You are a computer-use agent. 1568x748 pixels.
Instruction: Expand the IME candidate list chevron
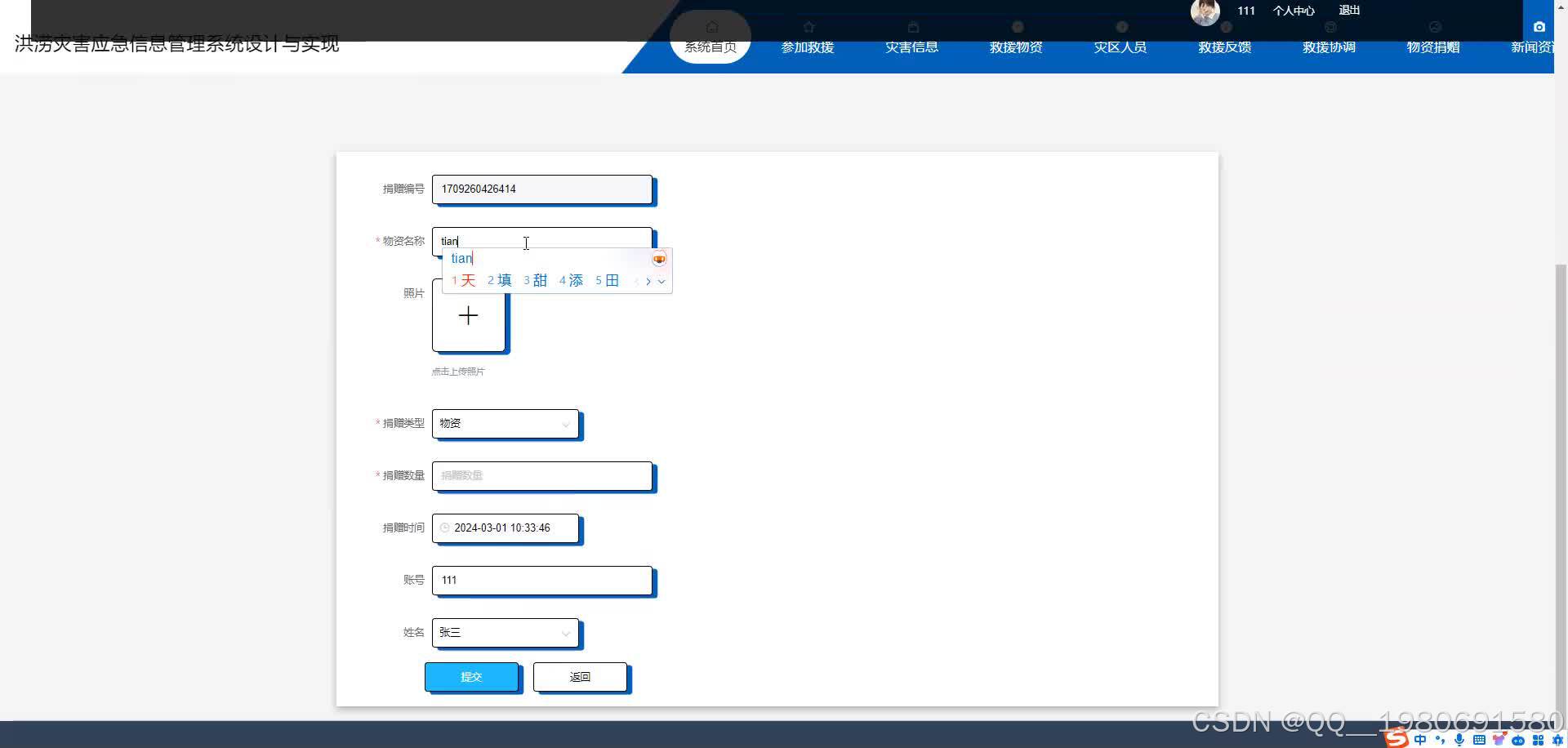[x=661, y=281]
